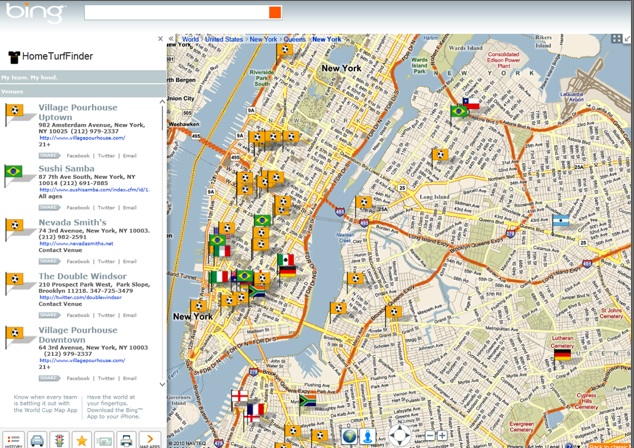Click the Brazil flag beside Sushi Samba
Image resolution: width=634 pixels, height=448 pixels.
tap(13, 172)
